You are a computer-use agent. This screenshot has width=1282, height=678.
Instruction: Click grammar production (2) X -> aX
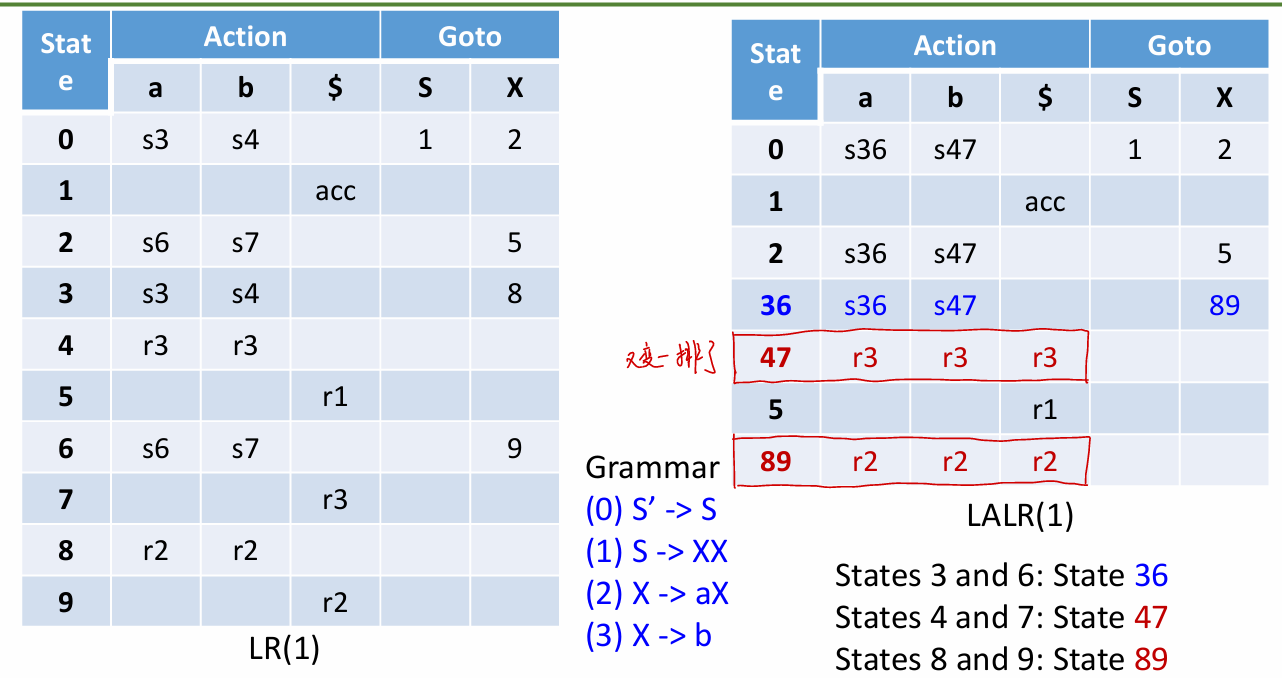657,594
